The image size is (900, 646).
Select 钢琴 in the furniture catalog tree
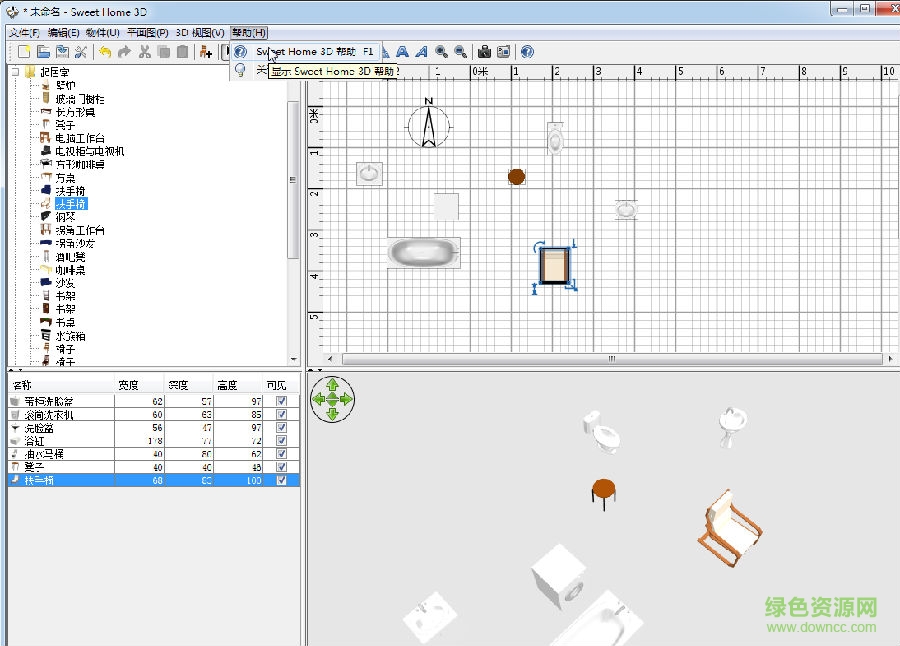[x=64, y=216]
